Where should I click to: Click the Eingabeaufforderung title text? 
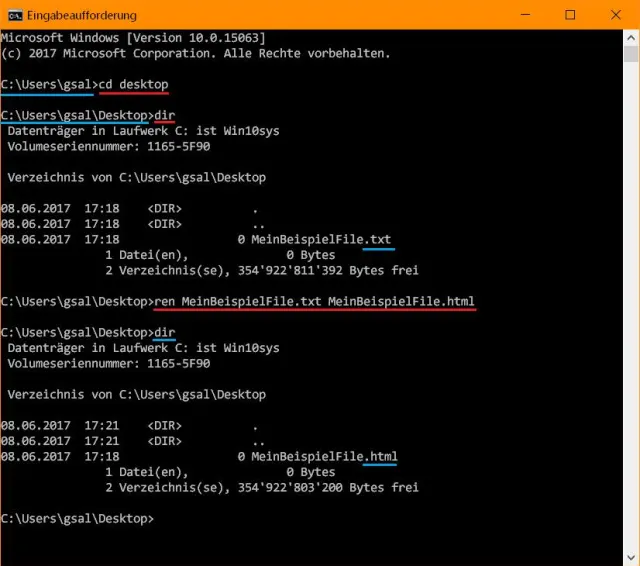point(84,15)
